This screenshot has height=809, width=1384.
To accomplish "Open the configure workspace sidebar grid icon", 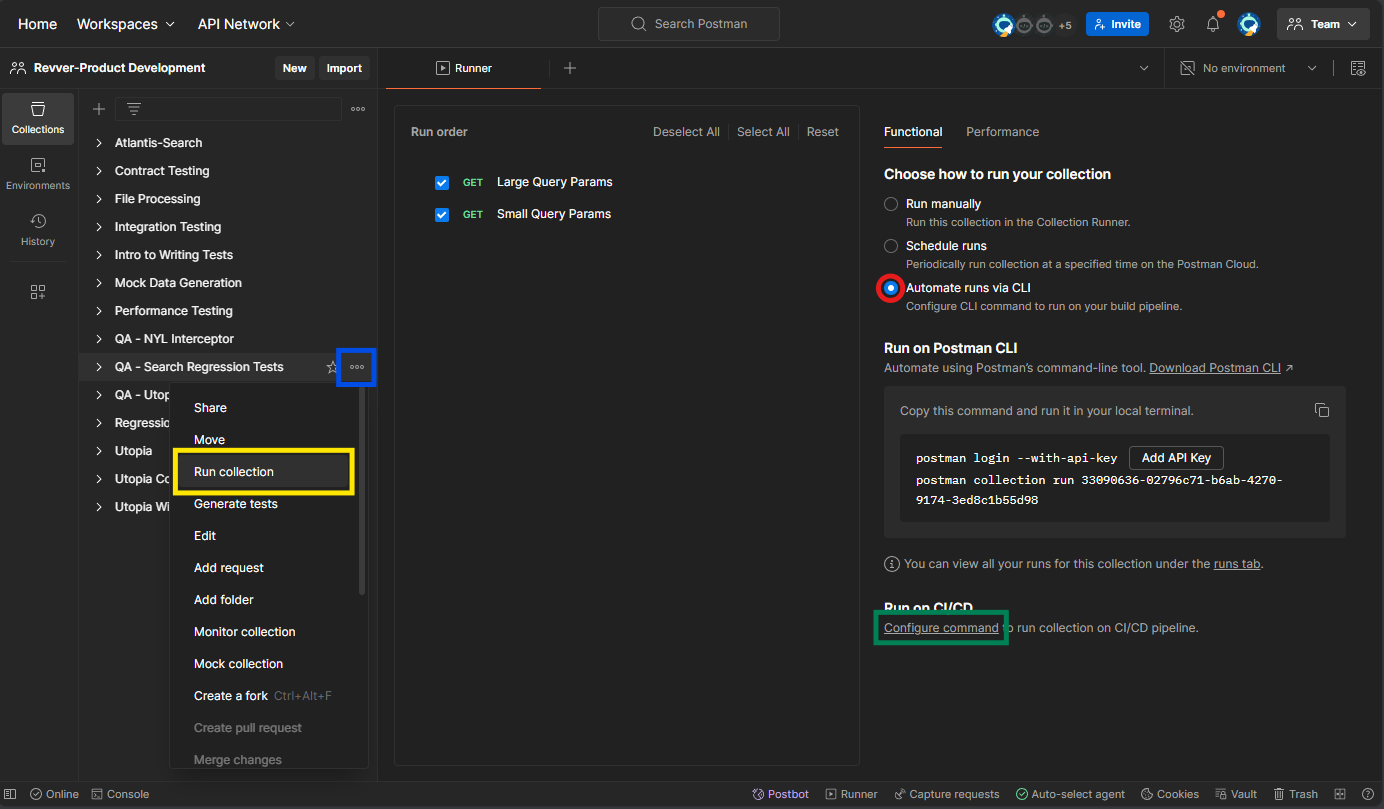I will [38, 292].
